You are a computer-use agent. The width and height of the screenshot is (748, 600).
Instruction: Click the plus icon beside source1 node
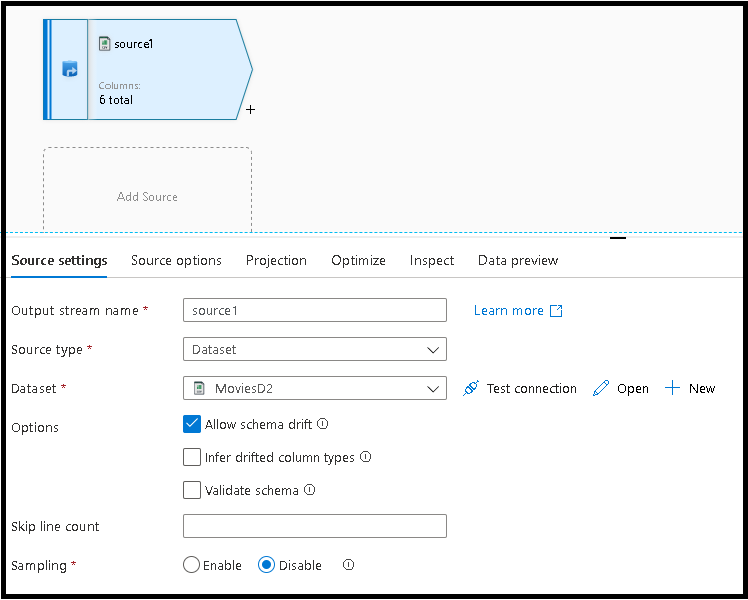[x=250, y=110]
